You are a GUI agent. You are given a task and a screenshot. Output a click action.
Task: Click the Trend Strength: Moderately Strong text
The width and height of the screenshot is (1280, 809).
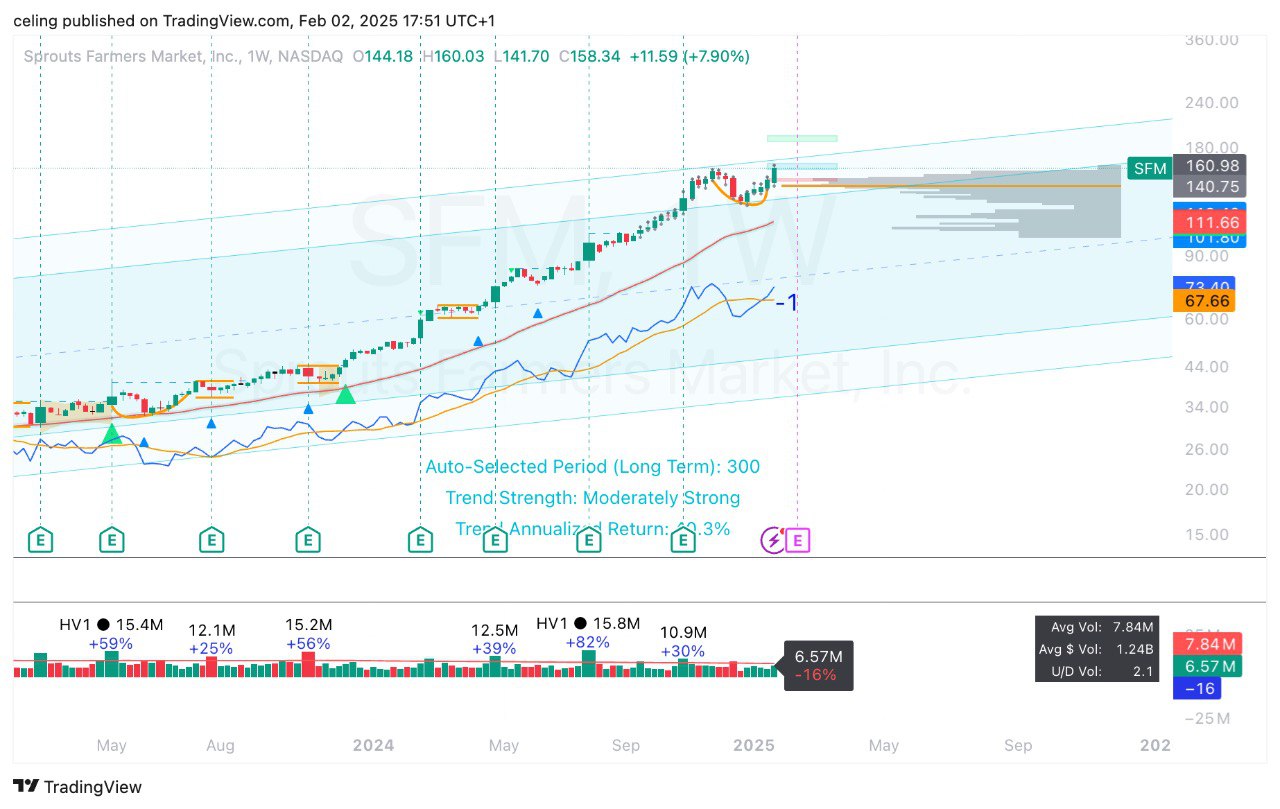(x=592, y=498)
